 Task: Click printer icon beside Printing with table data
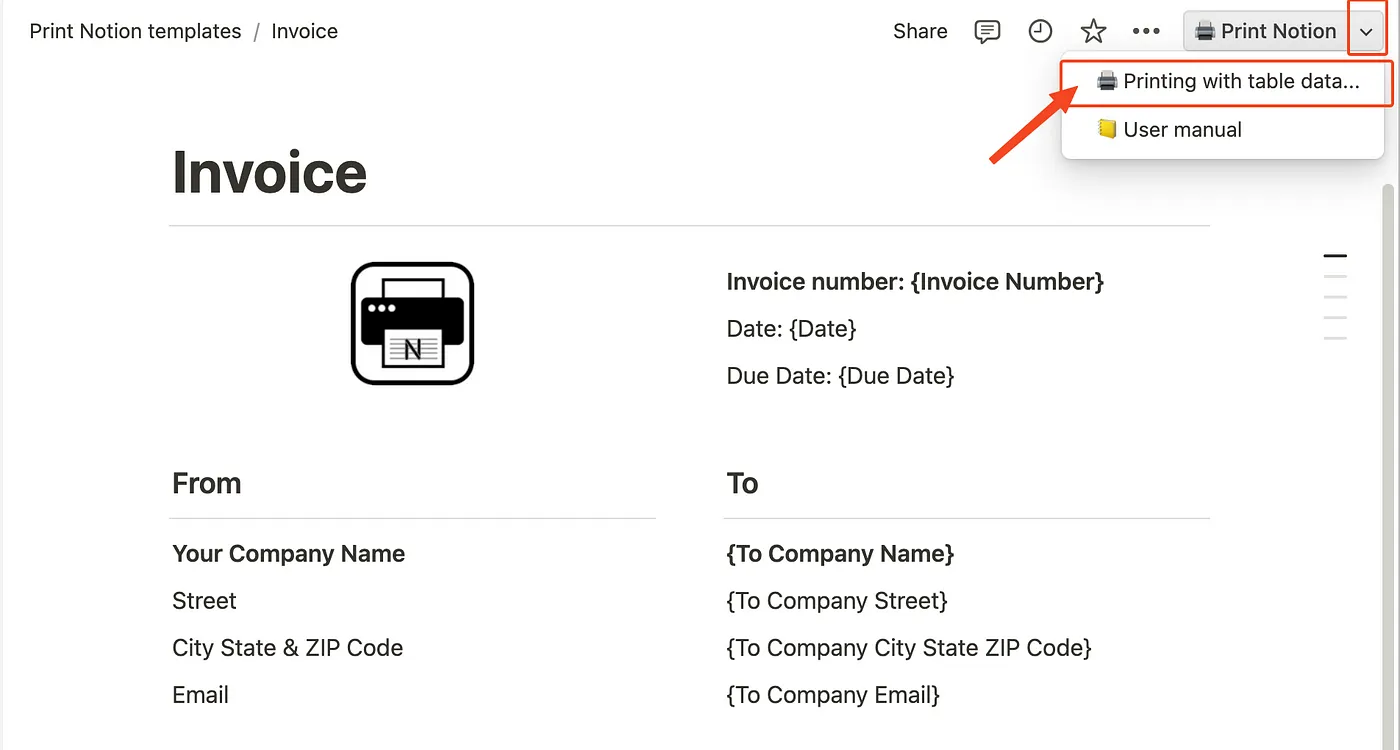[1107, 81]
